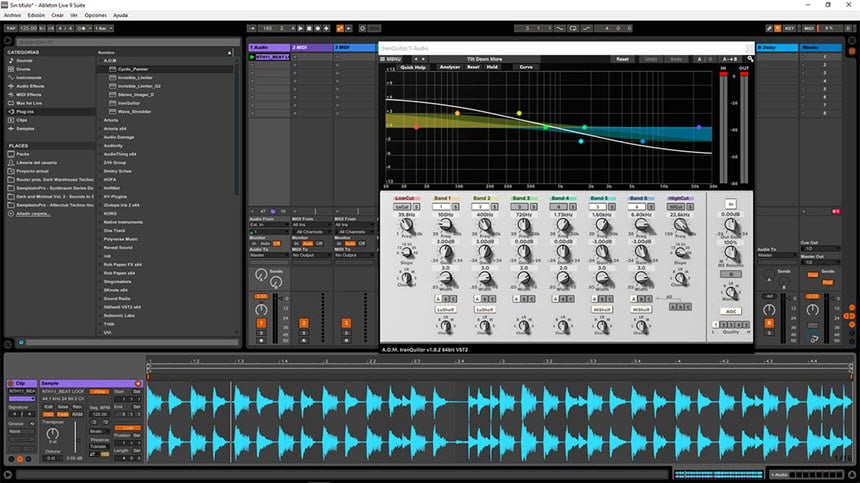The image size is (860, 483).
Task: Open the Crear menu
Action: click(58, 15)
